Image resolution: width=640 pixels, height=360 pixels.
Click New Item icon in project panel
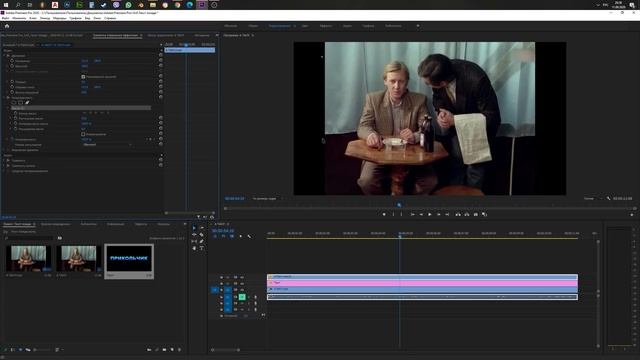point(172,350)
